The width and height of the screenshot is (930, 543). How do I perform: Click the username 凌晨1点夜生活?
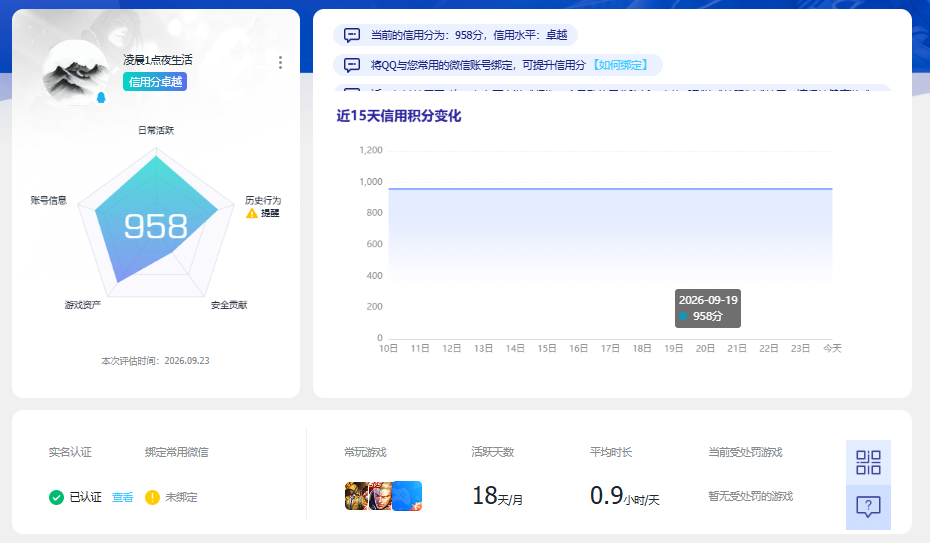(158, 60)
